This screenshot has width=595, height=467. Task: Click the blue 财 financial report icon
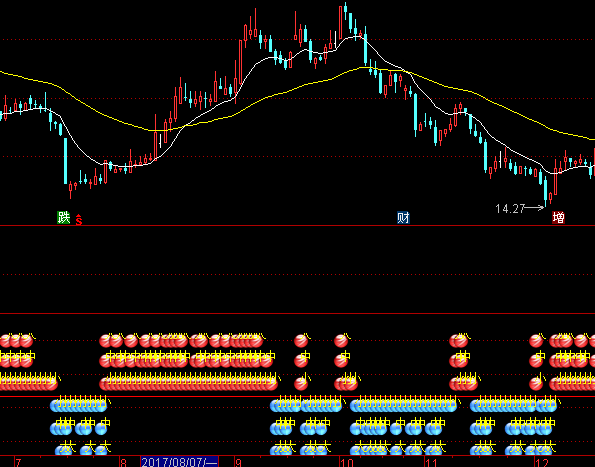(403, 218)
